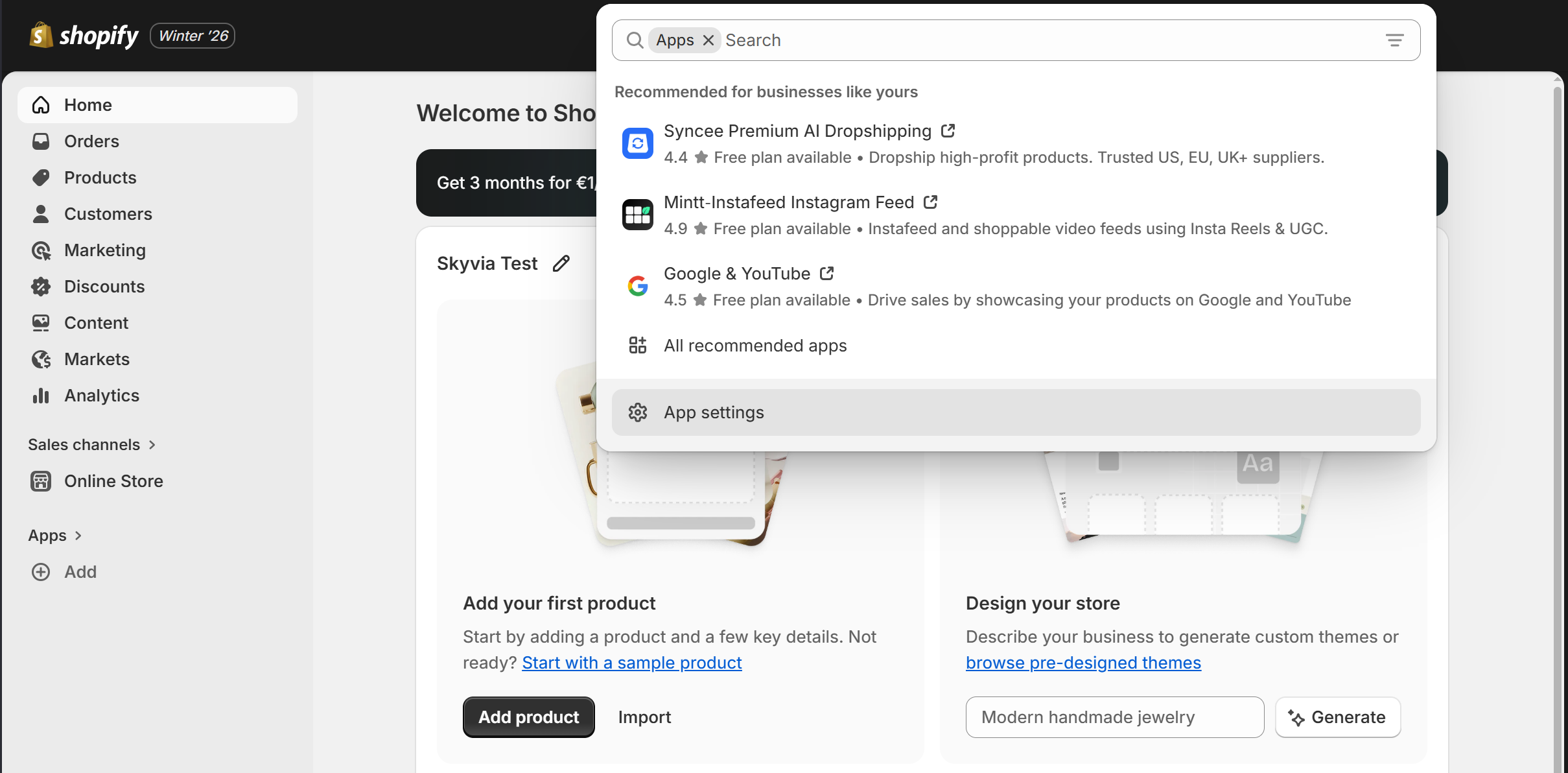Click the Modern handmade jewelry input field

(1114, 717)
